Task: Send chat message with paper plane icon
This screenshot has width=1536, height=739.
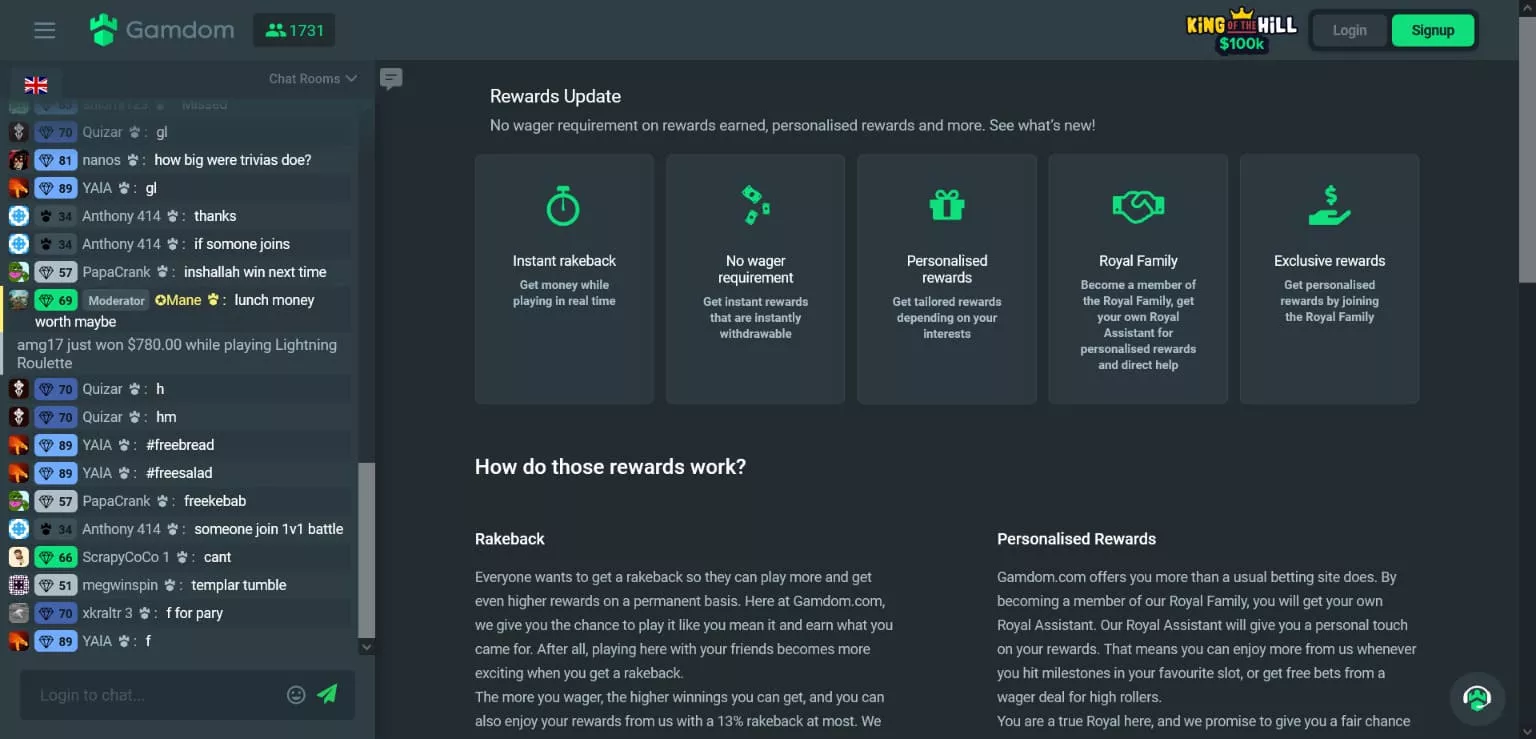Action: click(x=327, y=694)
